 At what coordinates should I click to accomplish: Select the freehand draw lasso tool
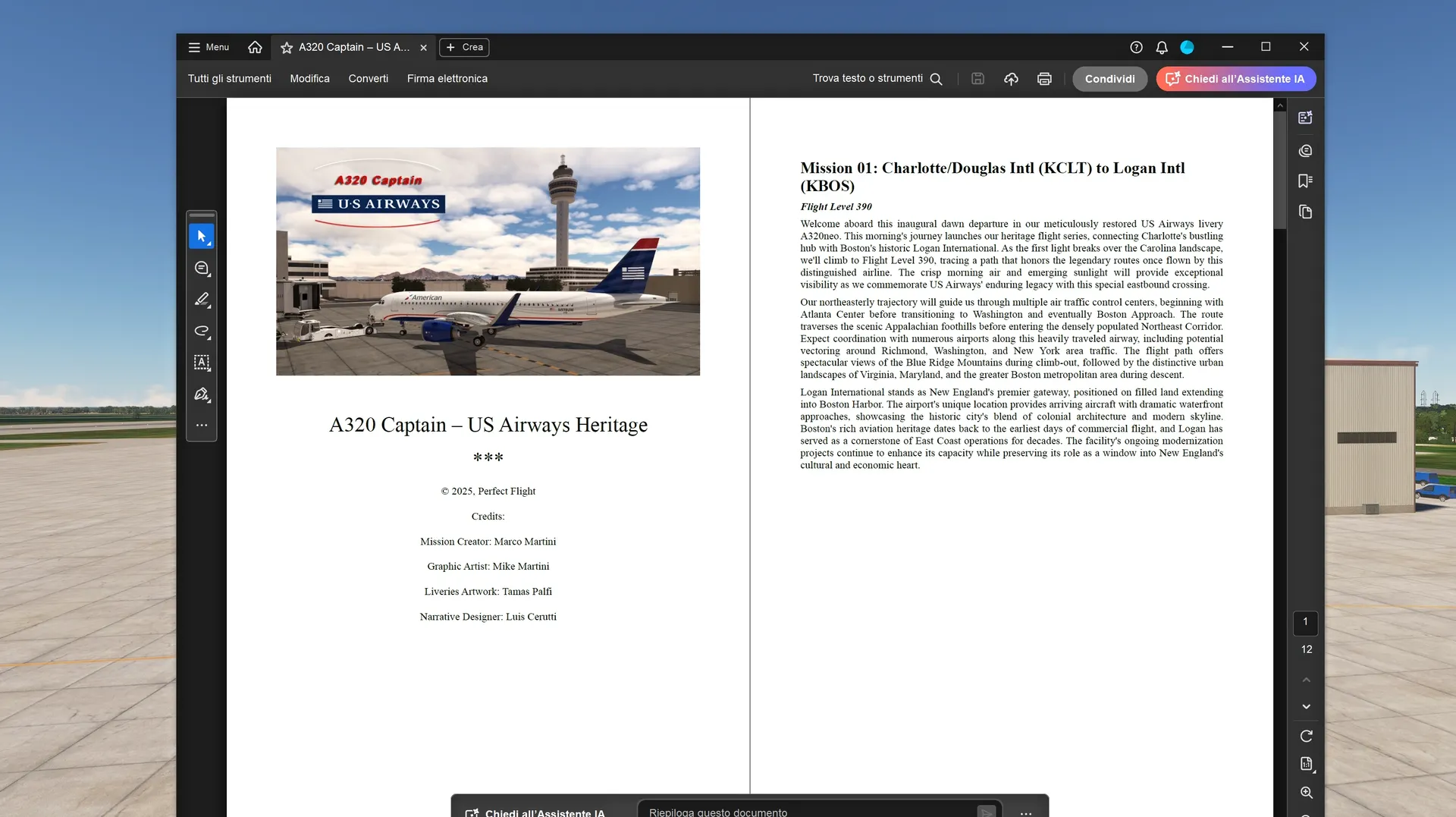coord(202,332)
